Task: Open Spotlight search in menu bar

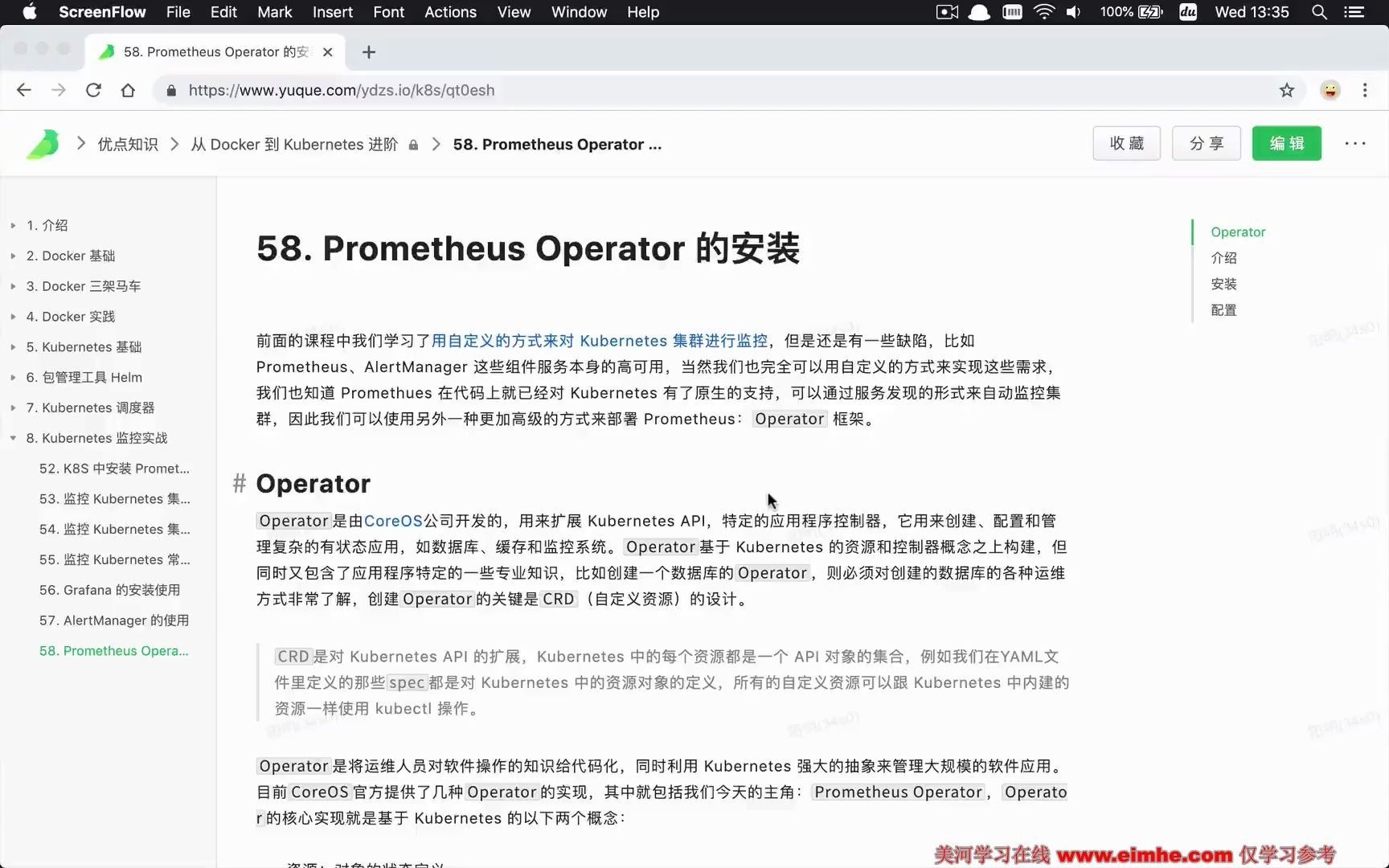Action: click(x=1319, y=12)
